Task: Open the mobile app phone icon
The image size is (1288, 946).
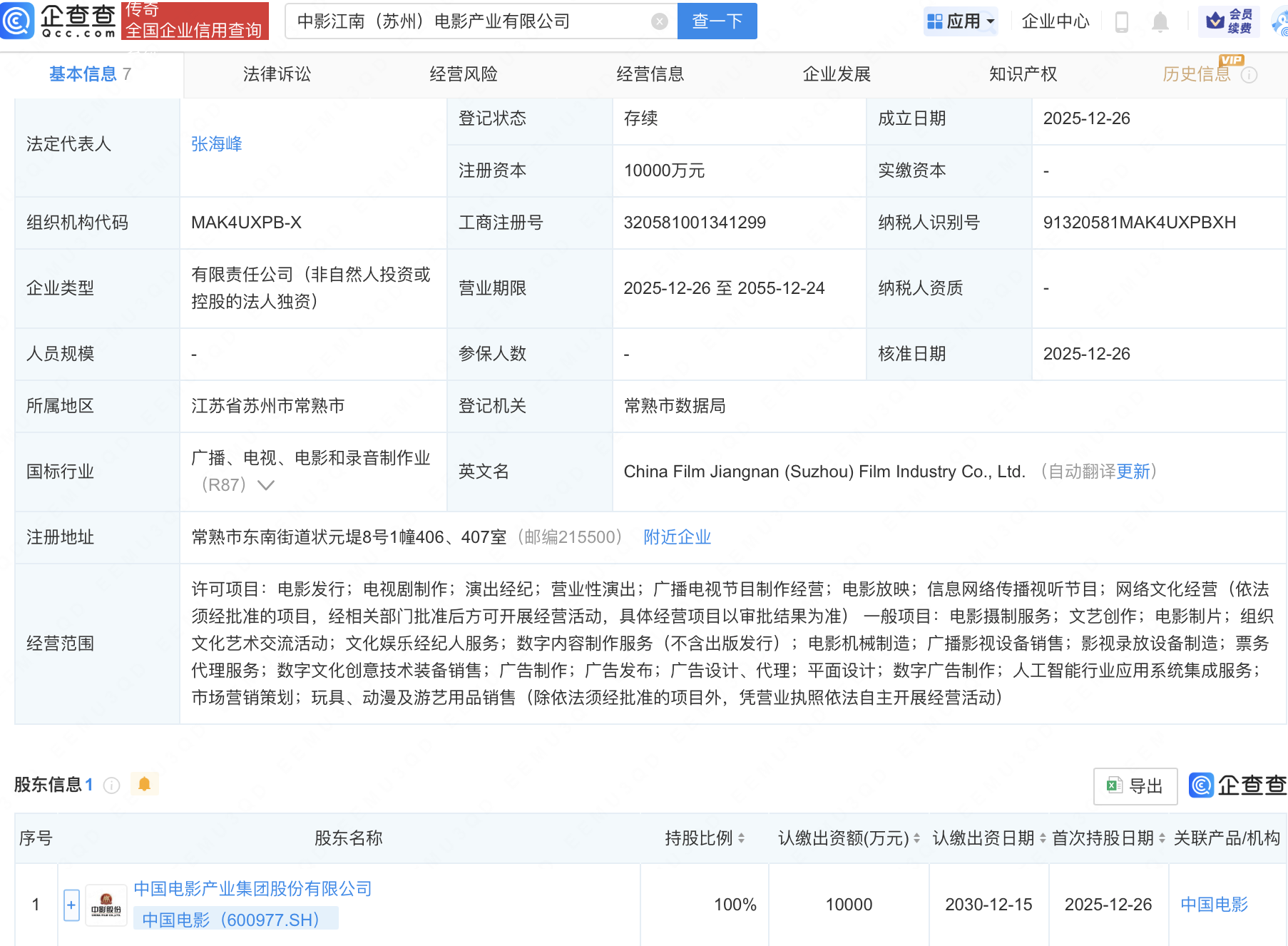Action: (1121, 22)
